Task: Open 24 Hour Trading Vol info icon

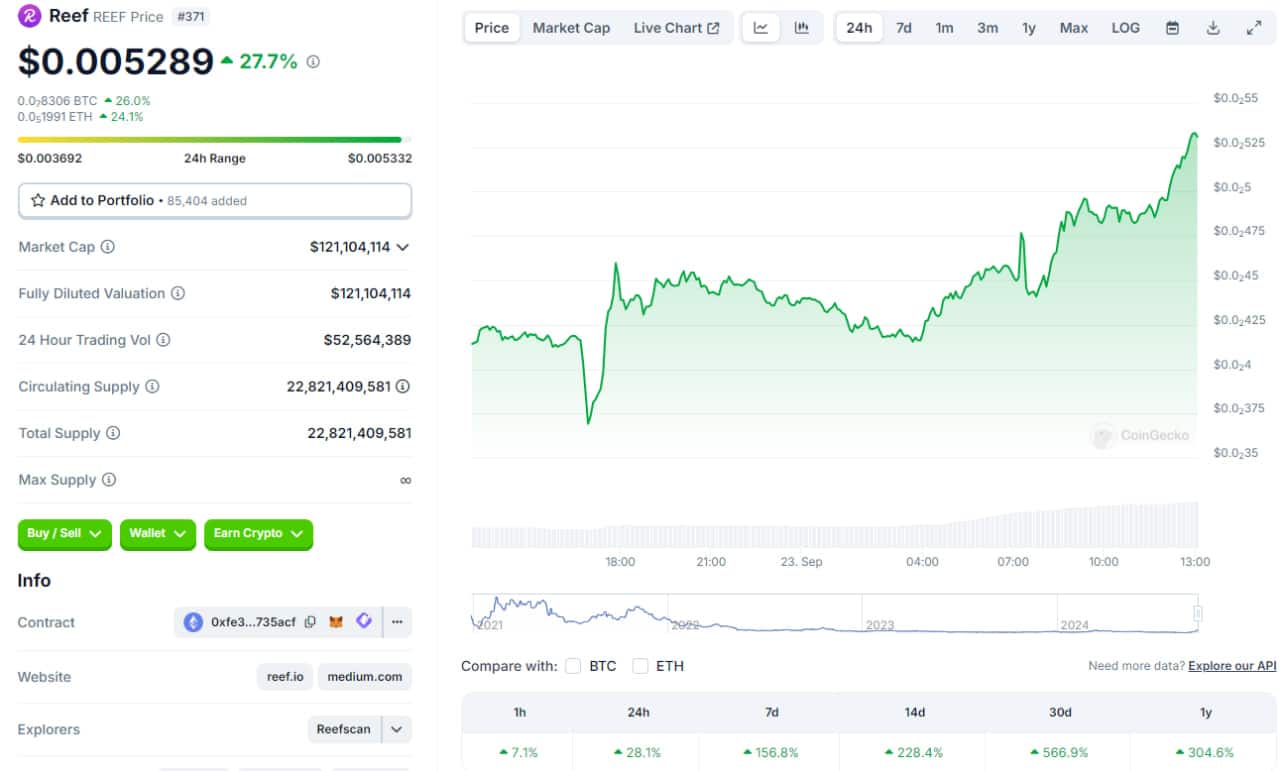Action: pyautogui.click(x=163, y=340)
